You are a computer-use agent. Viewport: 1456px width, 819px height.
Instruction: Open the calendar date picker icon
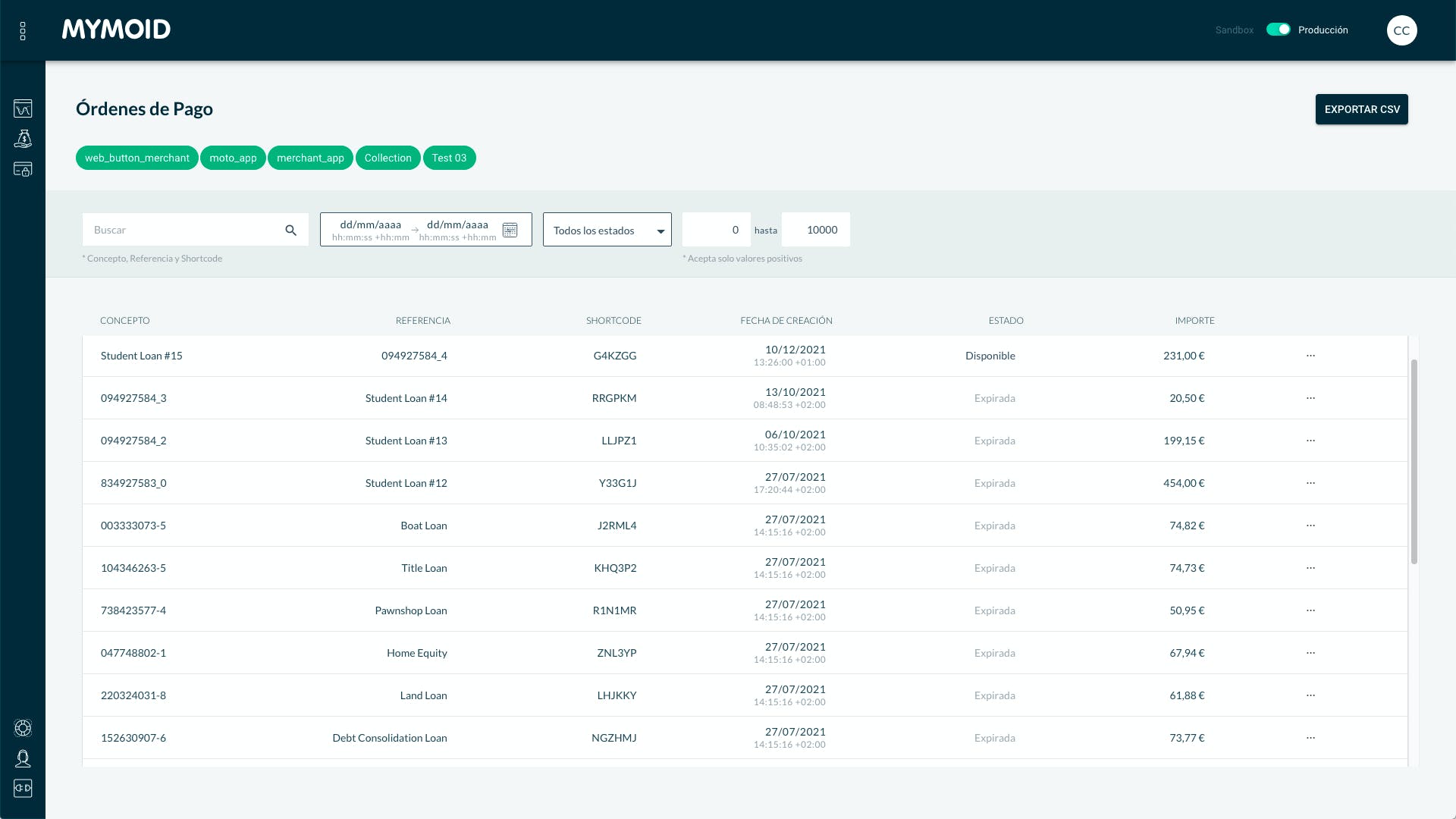pyautogui.click(x=510, y=230)
